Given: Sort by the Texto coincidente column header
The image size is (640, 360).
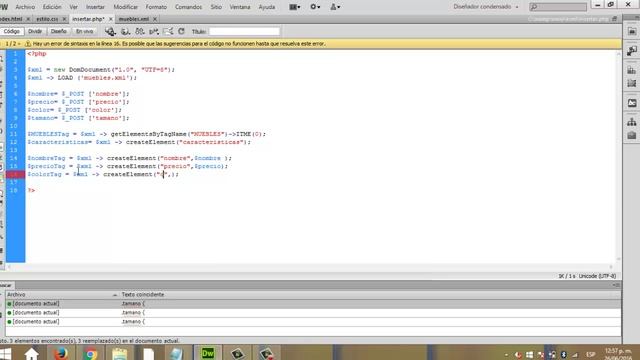Looking at the screenshot, I should 143,295.
